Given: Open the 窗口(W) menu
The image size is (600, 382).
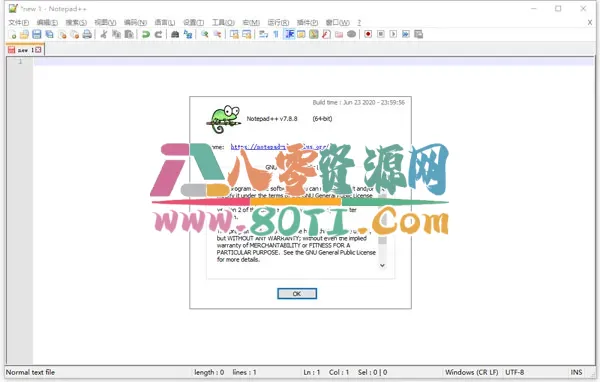Looking at the screenshot, I should click(338, 23).
